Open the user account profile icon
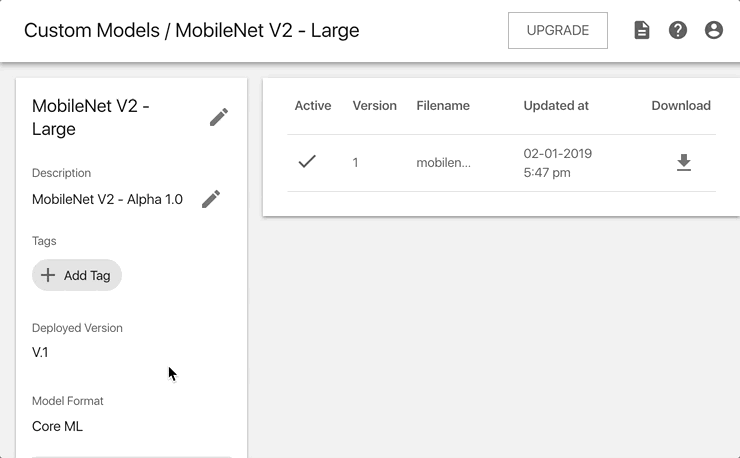Viewport: 740px width, 458px height. [714, 30]
